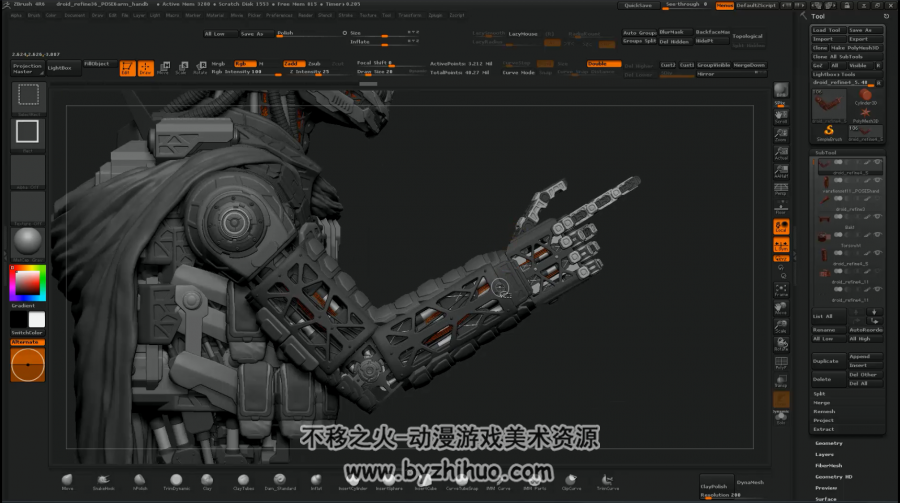Open the Stroke menu
The image size is (900, 503).
pyautogui.click(x=346, y=16)
